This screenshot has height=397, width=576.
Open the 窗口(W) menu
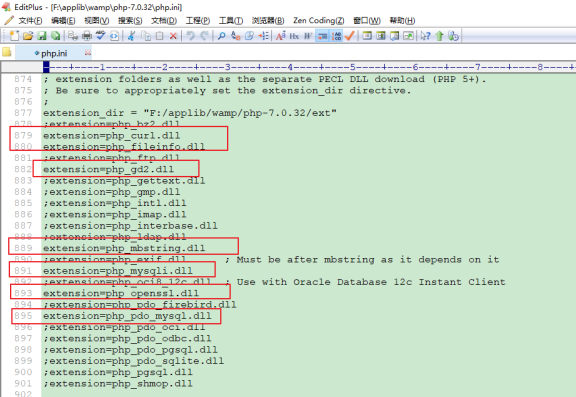[x=367, y=21]
